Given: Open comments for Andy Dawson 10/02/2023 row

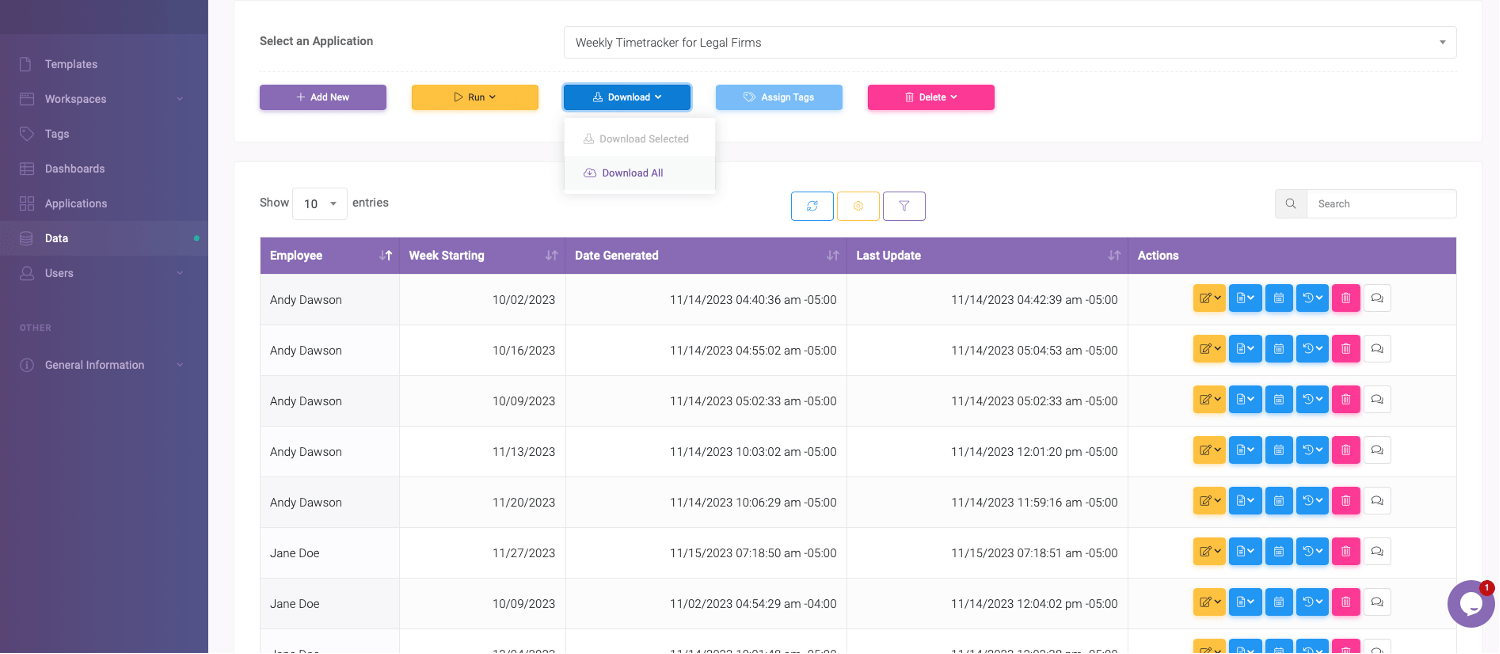Looking at the screenshot, I should point(1377,298).
